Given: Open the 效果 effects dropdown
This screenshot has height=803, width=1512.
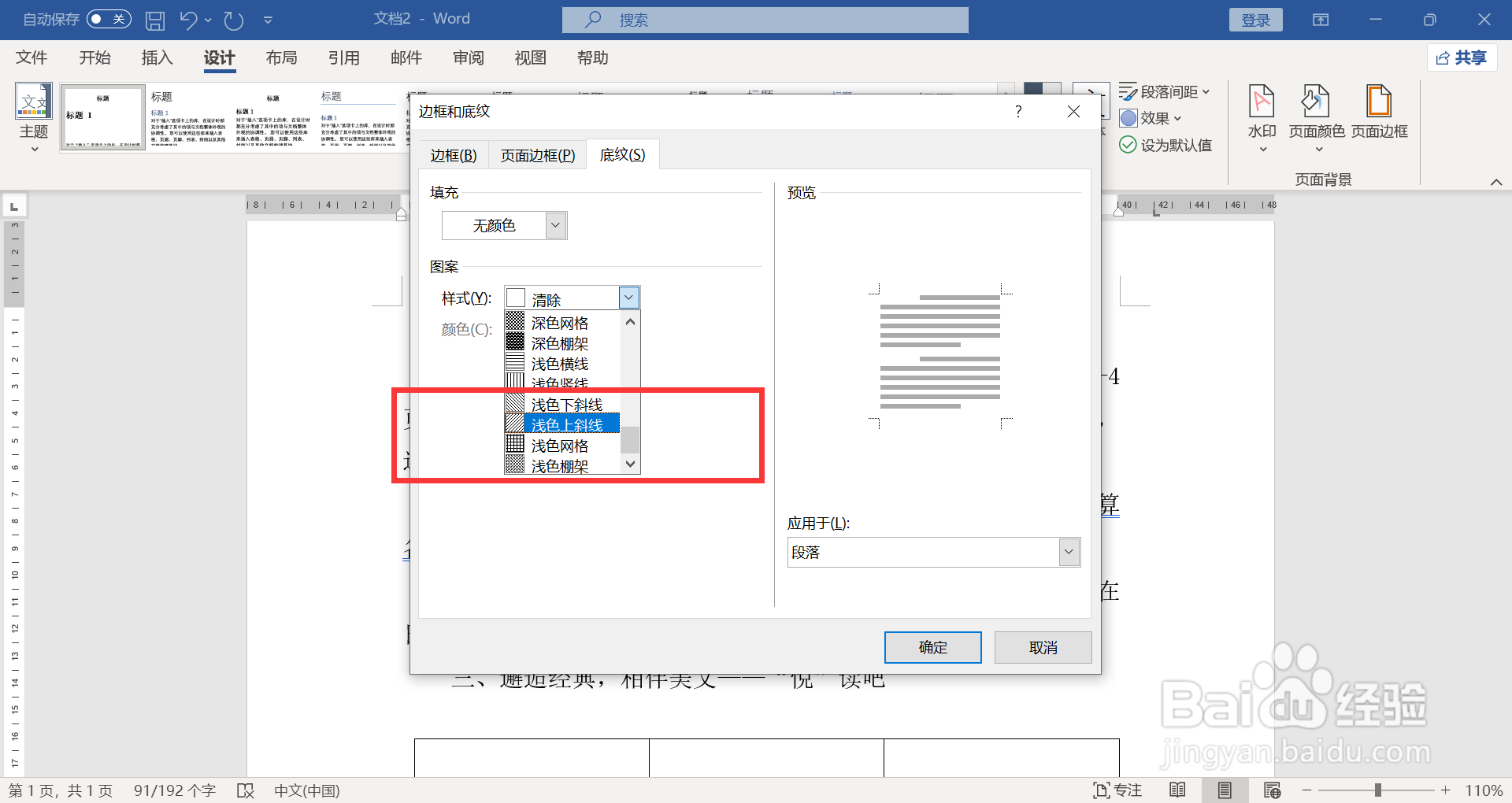Looking at the screenshot, I should click(x=1151, y=118).
